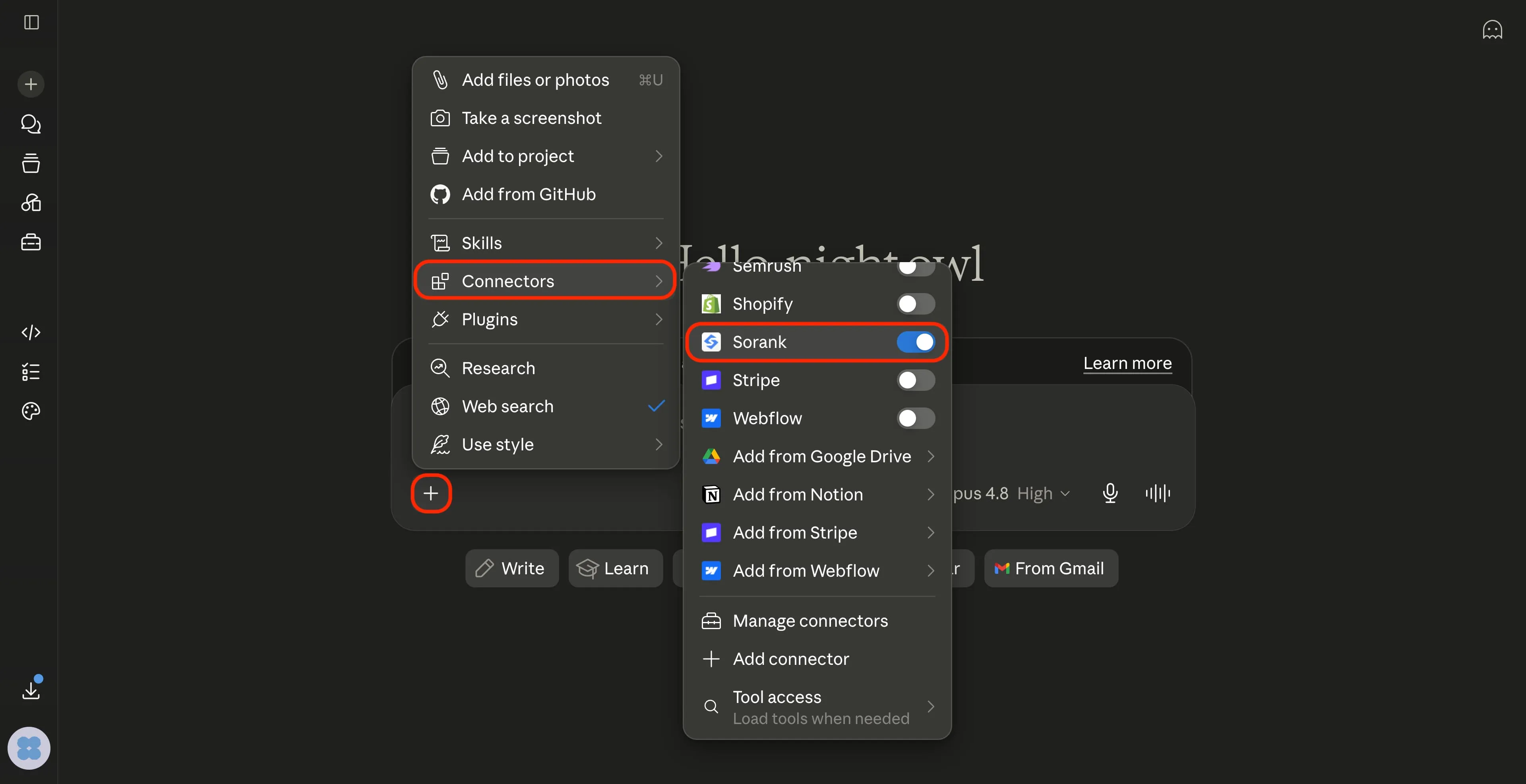This screenshot has height=784, width=1526.
Task: Open the Learn more link
Action: pos(1127,363)
